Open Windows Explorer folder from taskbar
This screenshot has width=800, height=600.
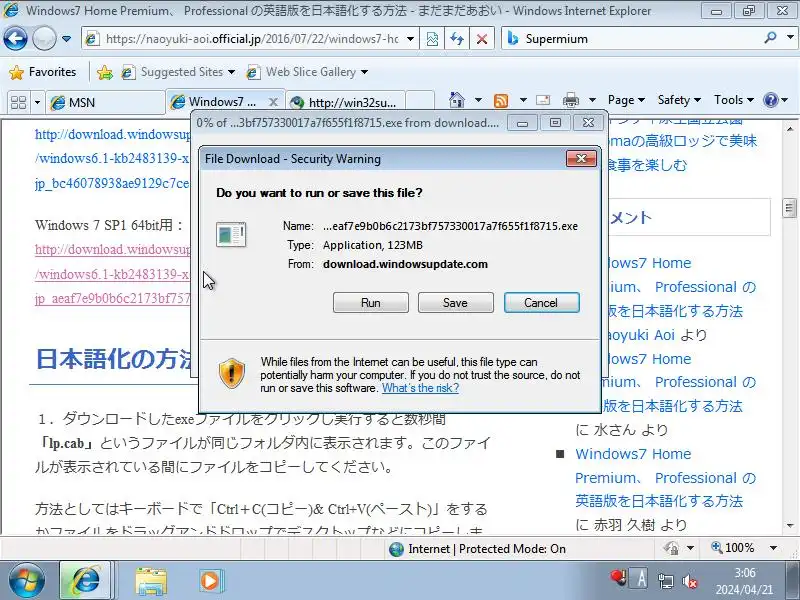(151, 581)
